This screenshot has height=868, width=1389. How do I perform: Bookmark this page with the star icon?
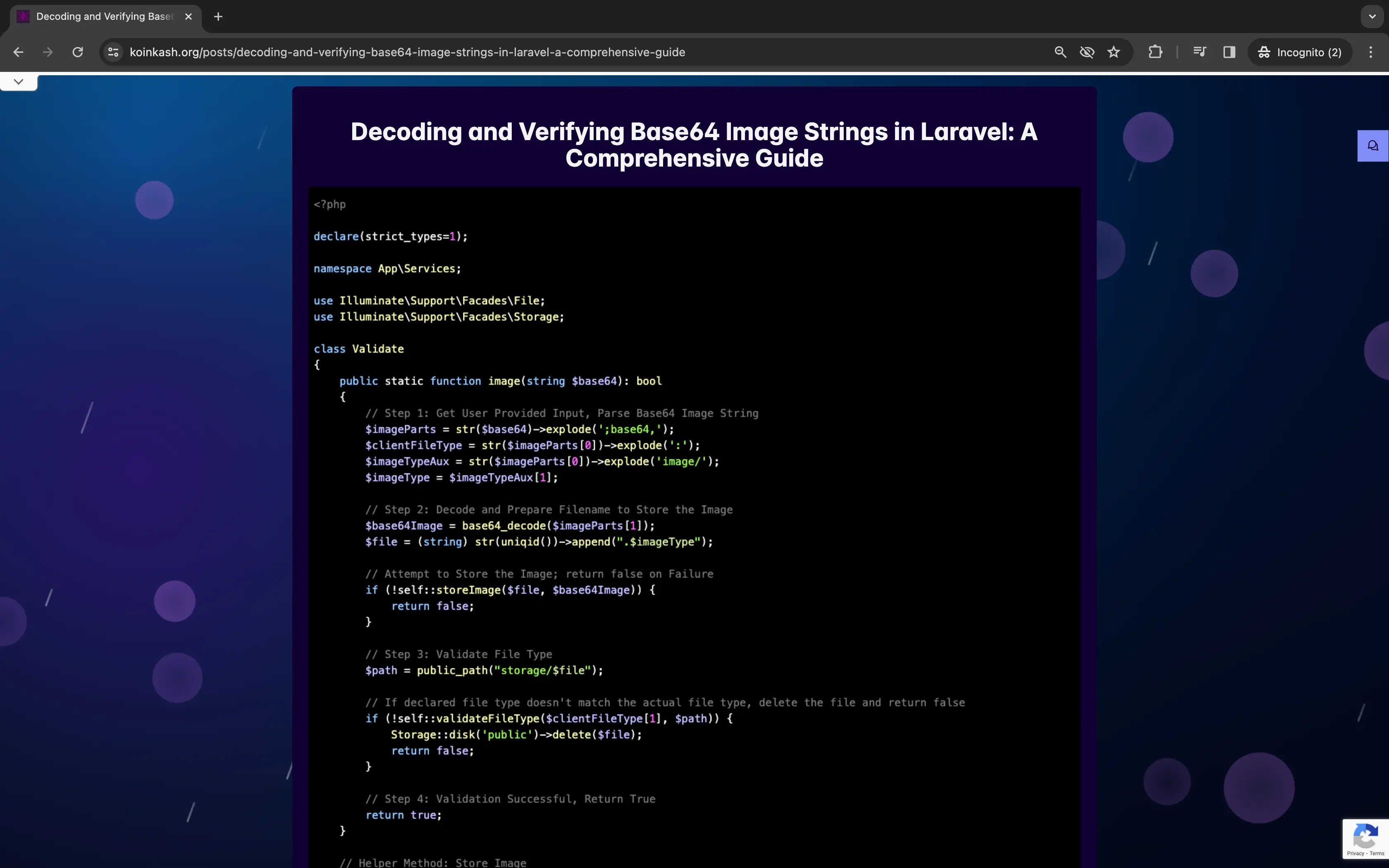tap(1114, 52)
